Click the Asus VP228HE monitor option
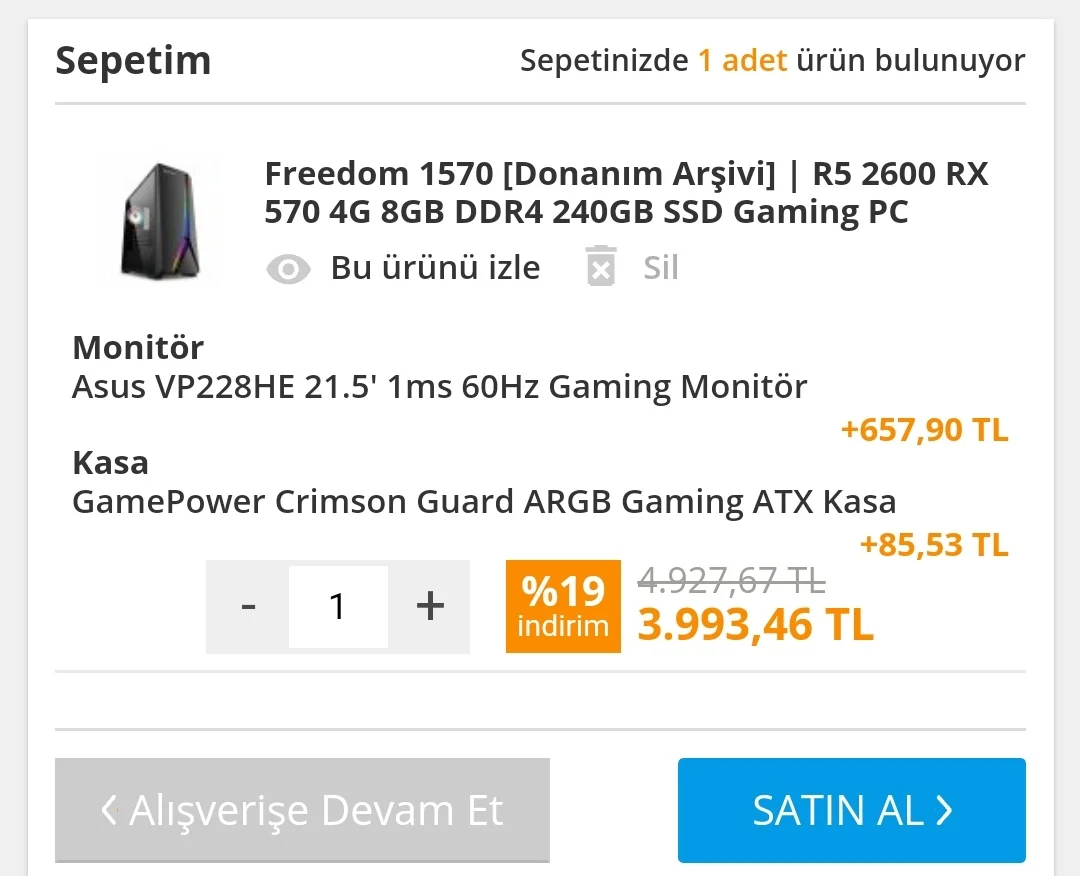 click(439, 386)
